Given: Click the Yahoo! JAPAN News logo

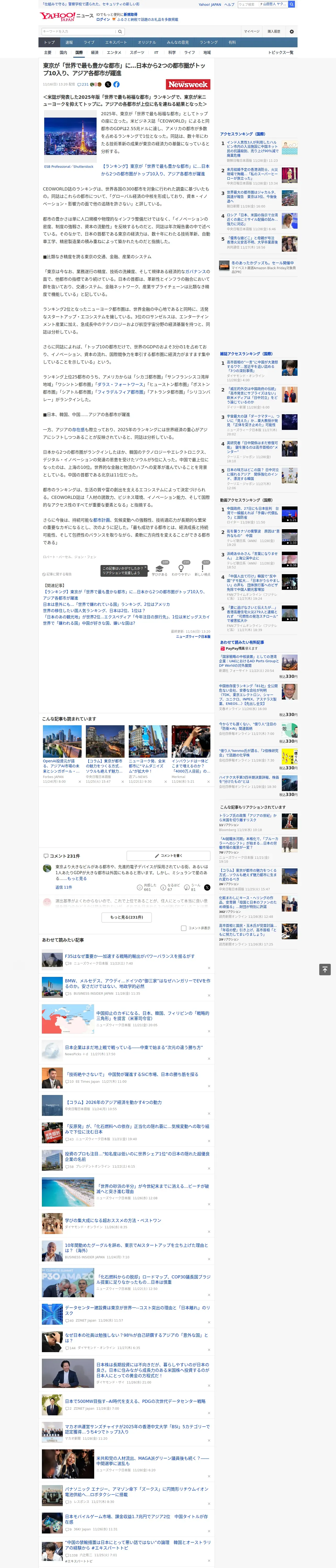Looking at the screenshot, I should [66, 16].
